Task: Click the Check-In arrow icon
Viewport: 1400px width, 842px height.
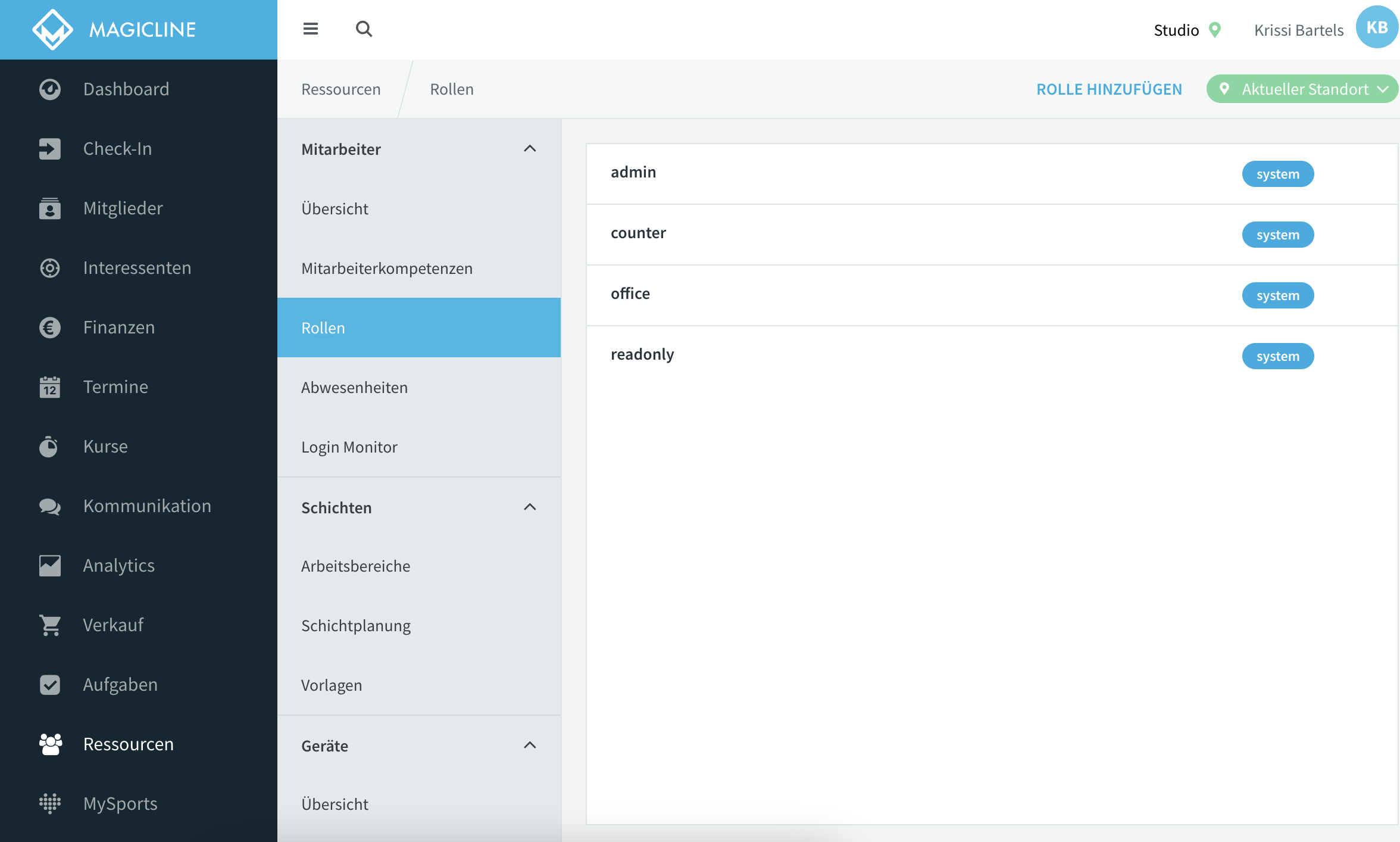Action: coord(50,149)
